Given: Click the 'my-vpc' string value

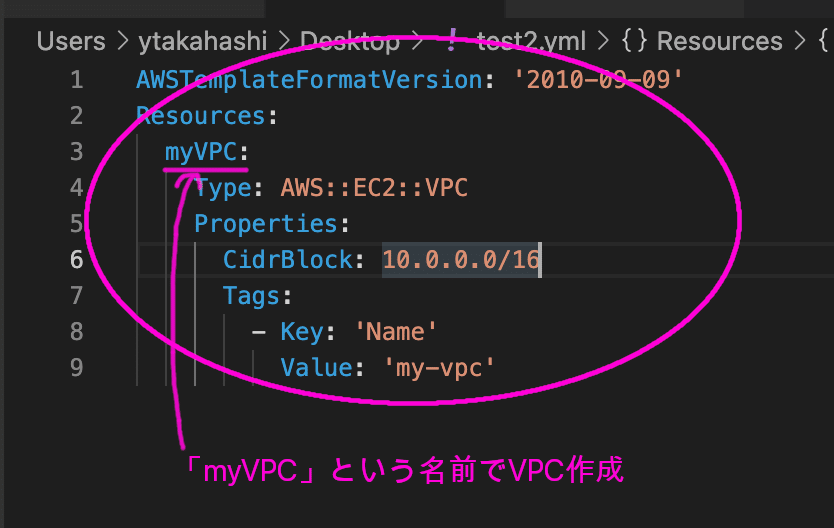Looking at the screenshot, I should click(x=439, y=367).
